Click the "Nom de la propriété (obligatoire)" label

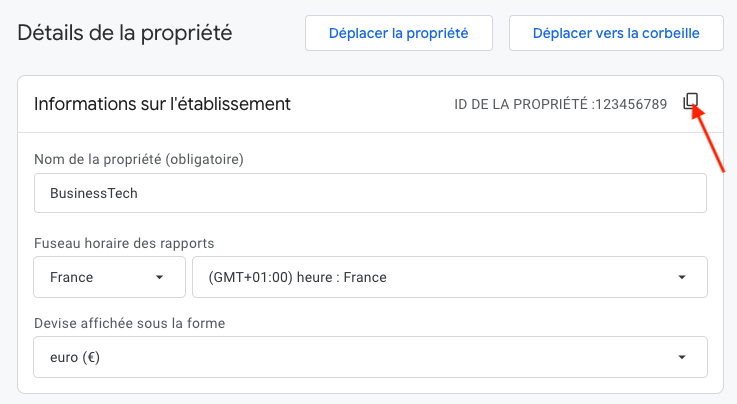[x=139, y=159]
